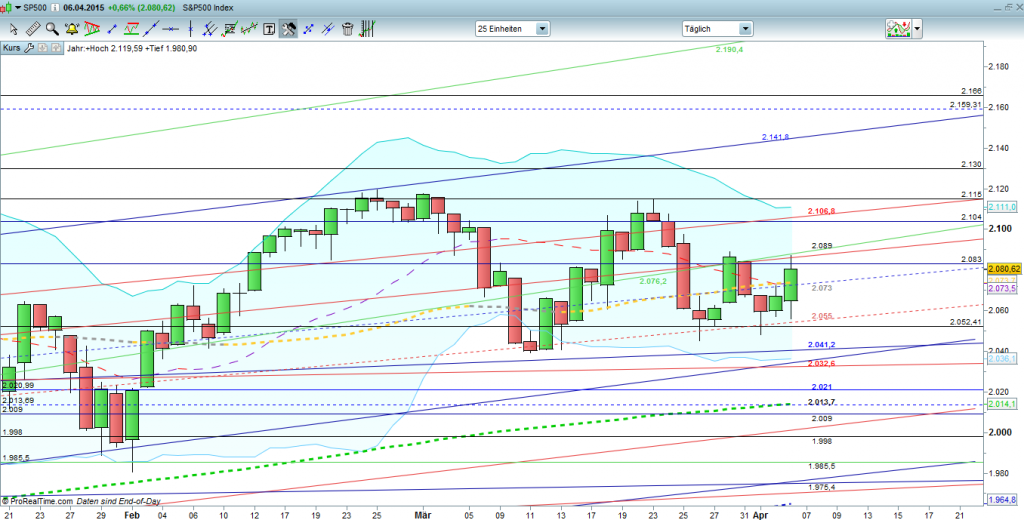Click the Apr month marker on time axis
1024x520 pixels.
761,515
